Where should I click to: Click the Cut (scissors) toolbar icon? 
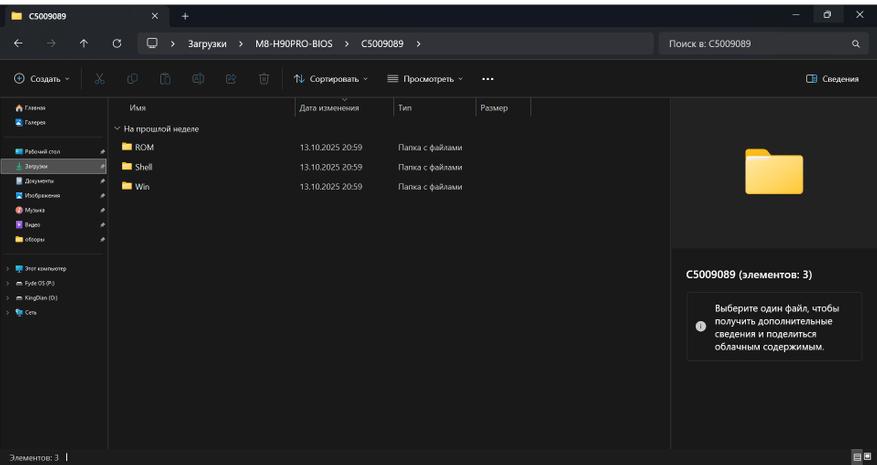(x=100, y=79)
